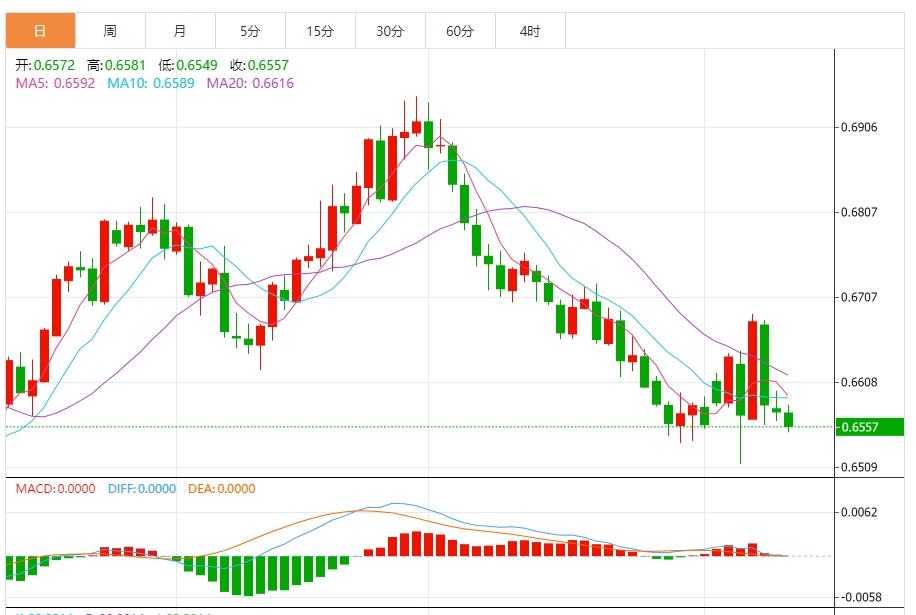
Task: Click the 0.6509 price axis label
Action: (x=859, y=467)
